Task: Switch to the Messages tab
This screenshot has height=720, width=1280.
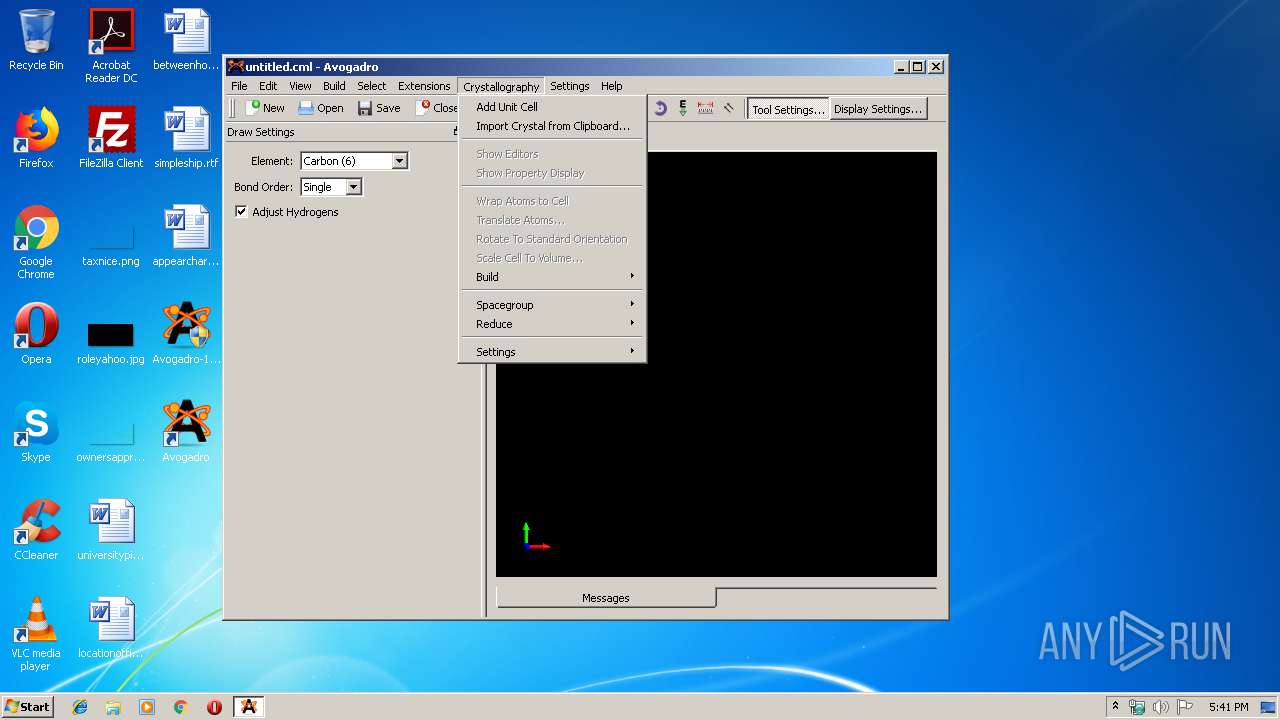Action: (x=606, y=598)
